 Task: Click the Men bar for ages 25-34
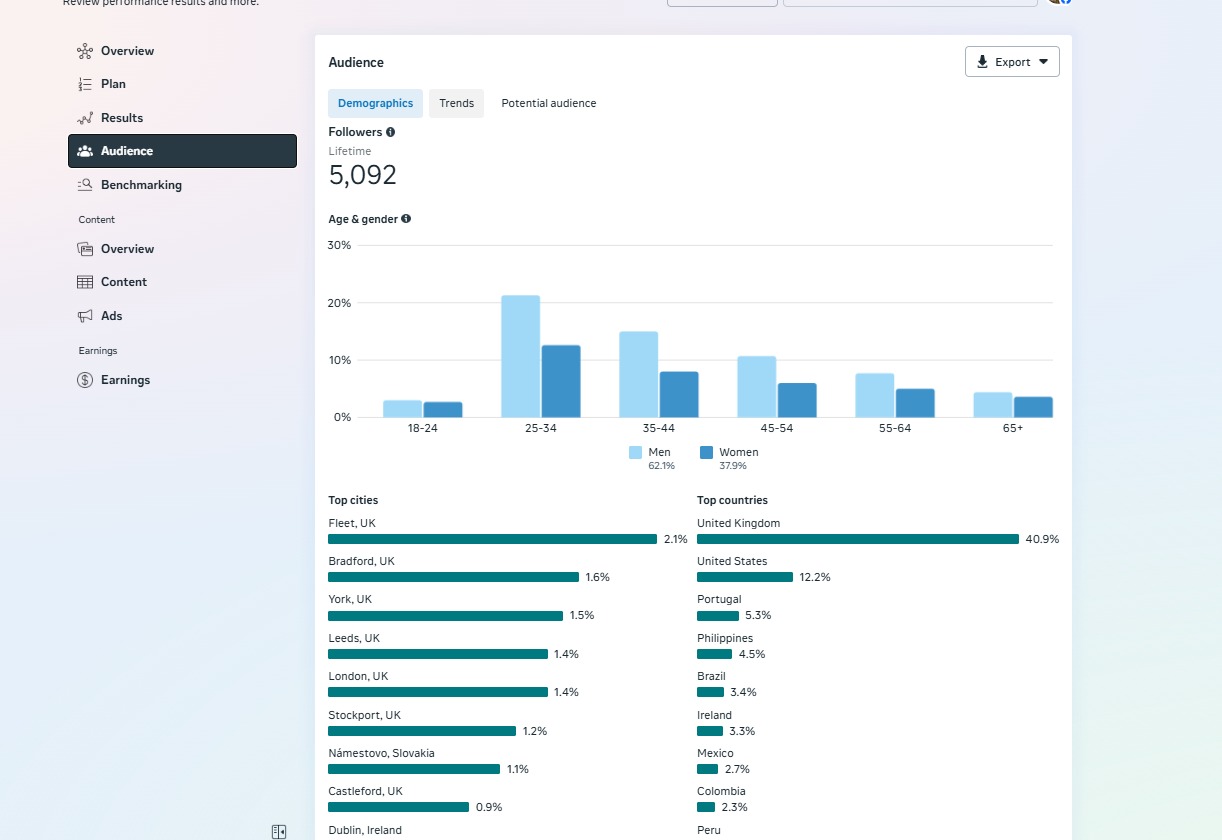point(520,356)
